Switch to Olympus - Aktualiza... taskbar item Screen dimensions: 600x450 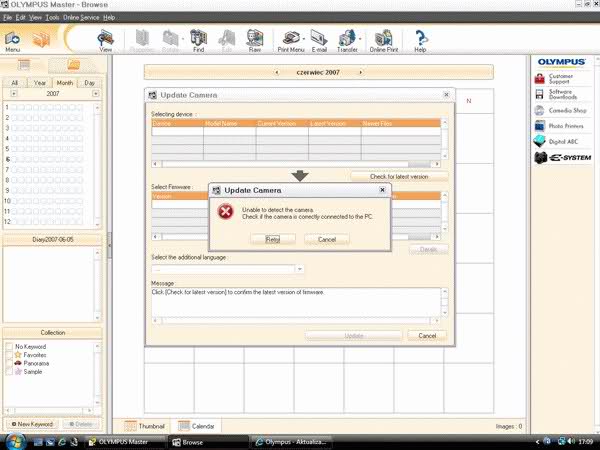(292, 442)
